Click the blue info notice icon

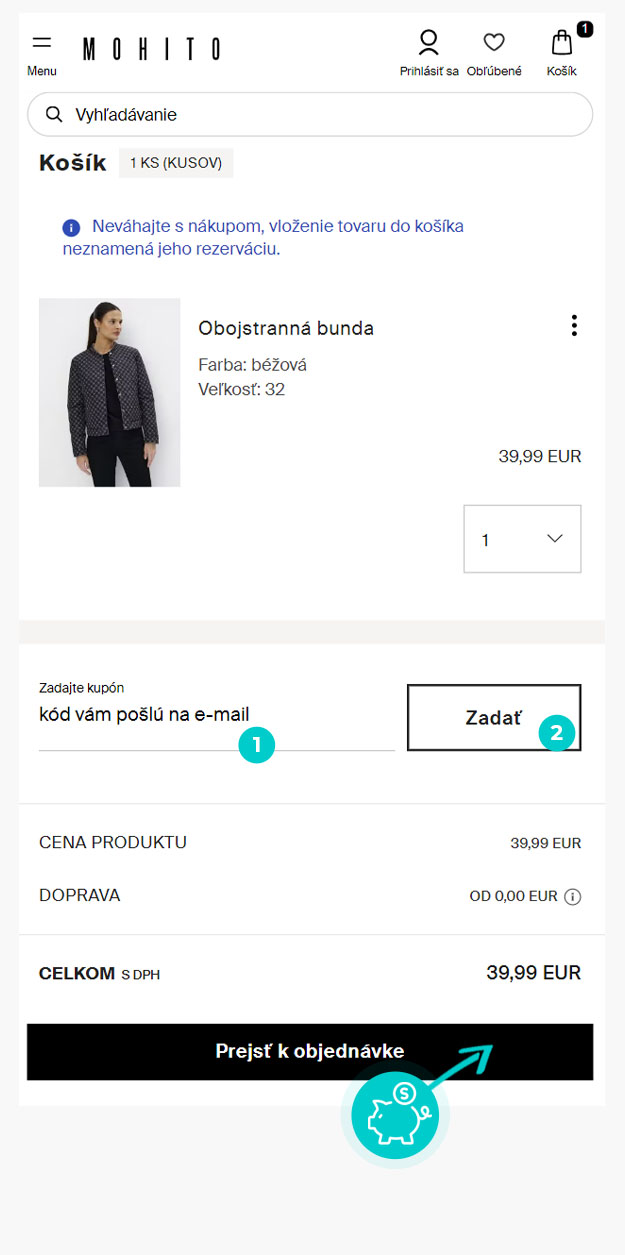[71, 228]
